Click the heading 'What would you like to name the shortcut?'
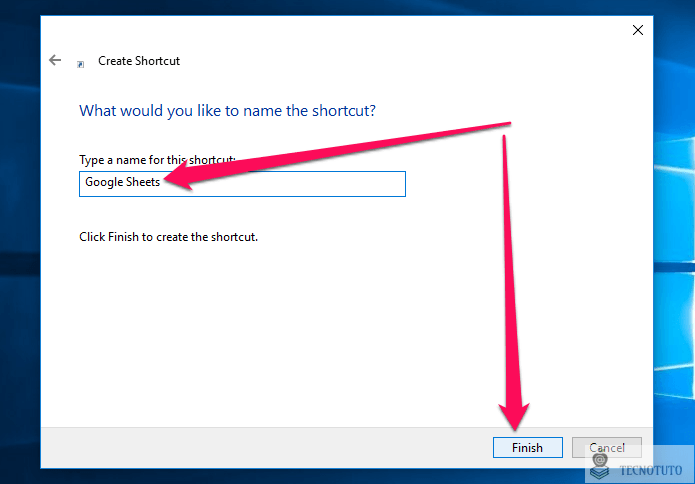695x484 pixels. 227,110
